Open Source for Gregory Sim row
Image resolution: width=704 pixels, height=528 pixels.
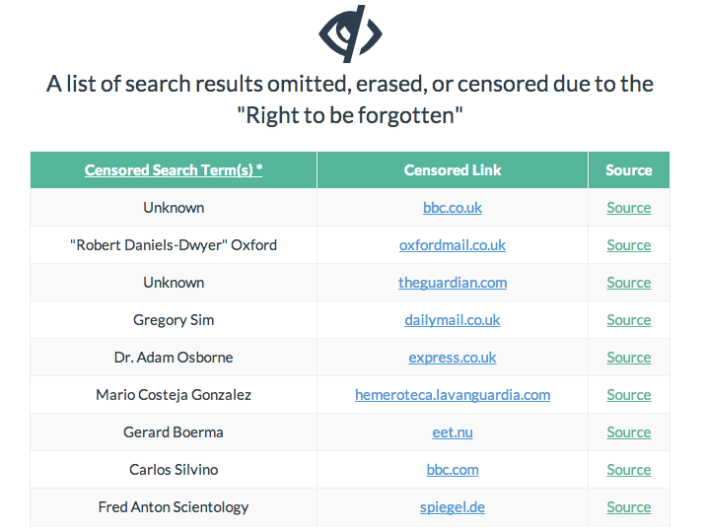(x=628, y=320)
